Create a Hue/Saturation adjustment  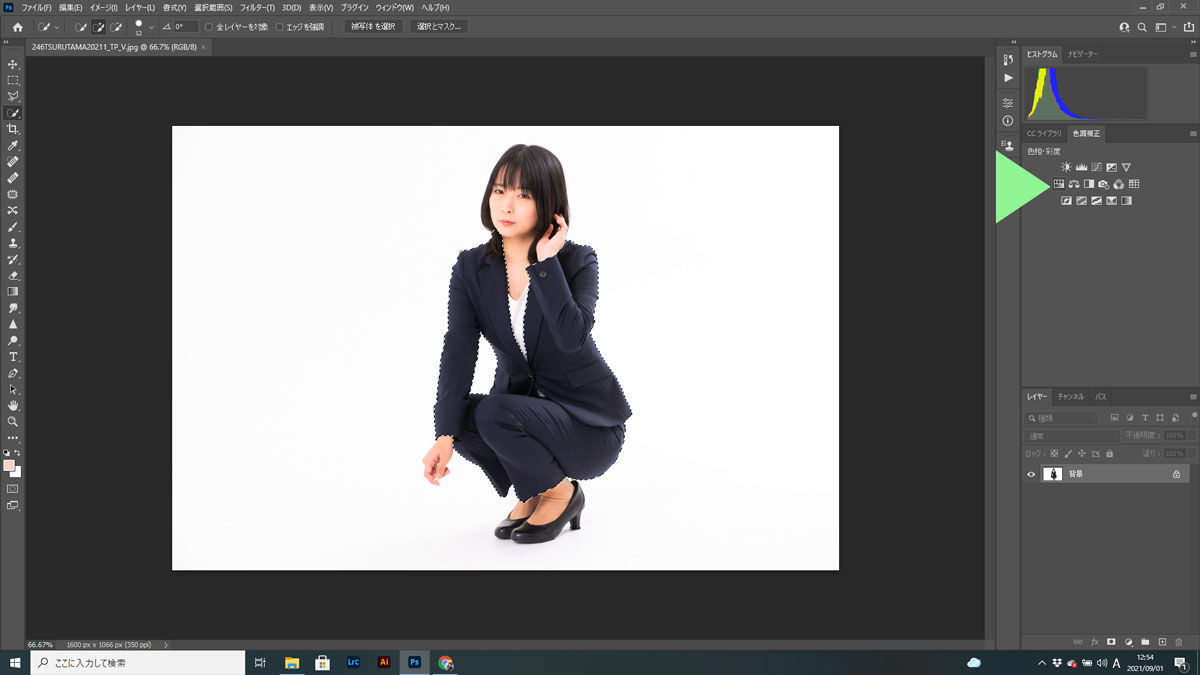pyautogui.click(x=1058, y=183)
